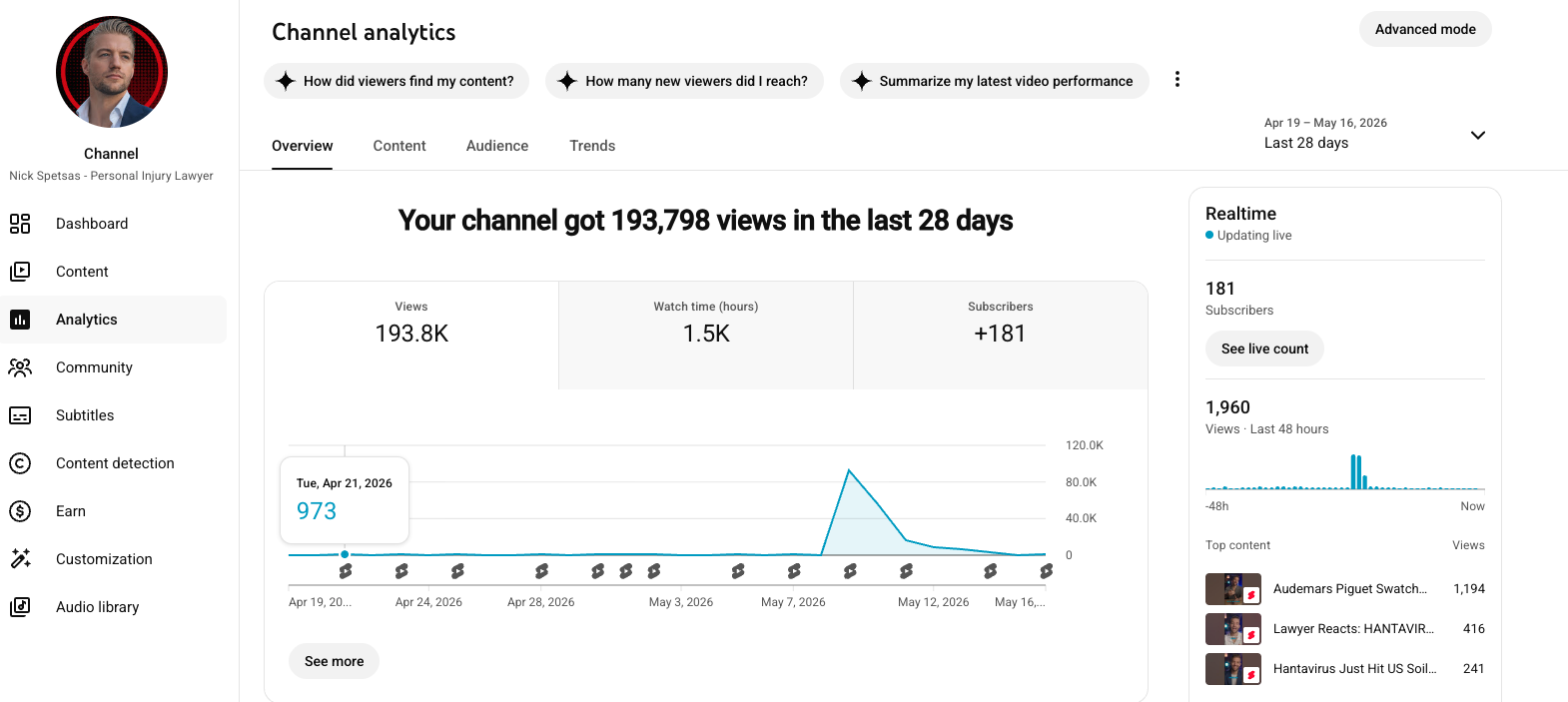Click the Hantavirus video thumbnail

point(1233,669)
